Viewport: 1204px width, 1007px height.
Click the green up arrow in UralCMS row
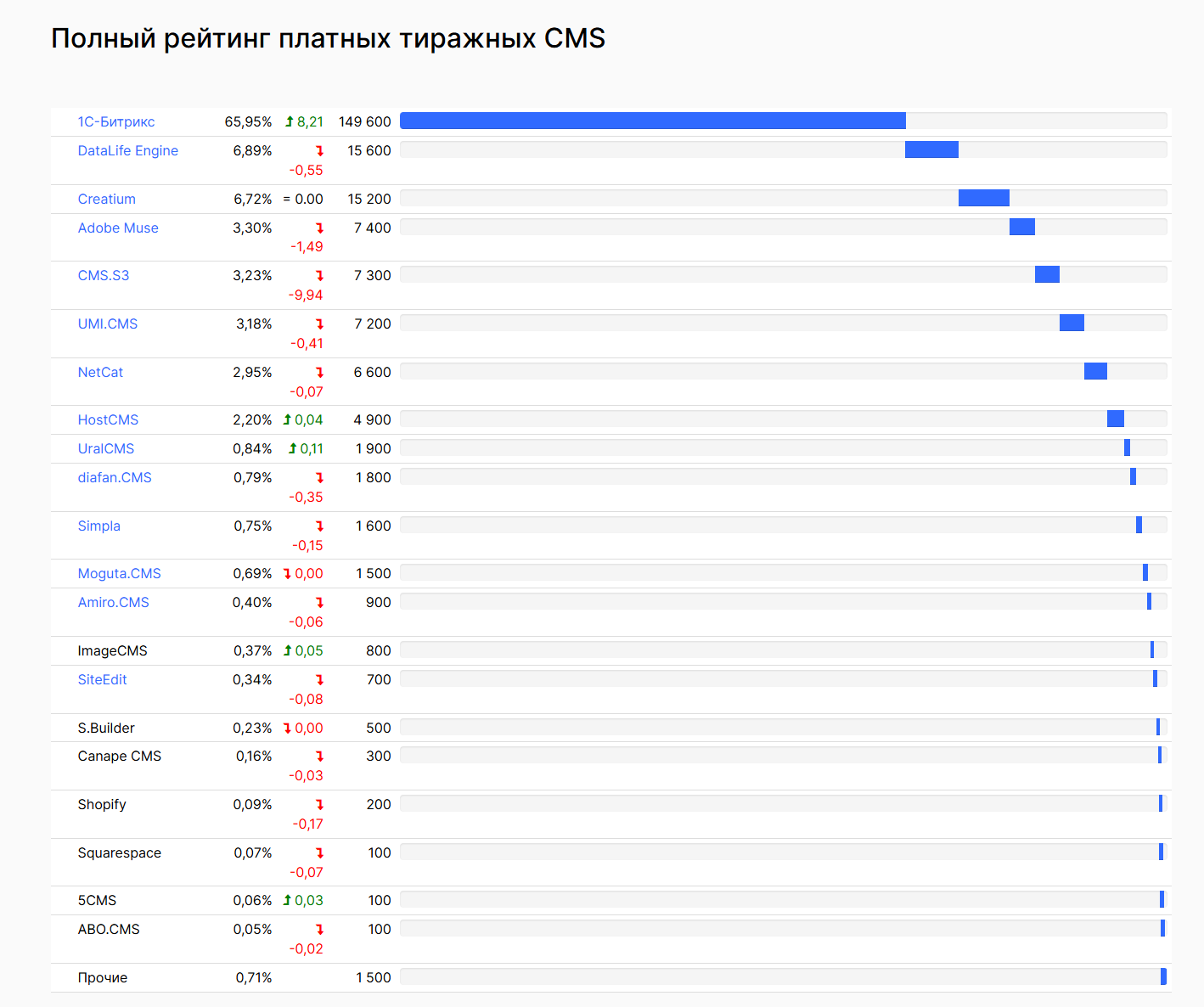(292, 448)
